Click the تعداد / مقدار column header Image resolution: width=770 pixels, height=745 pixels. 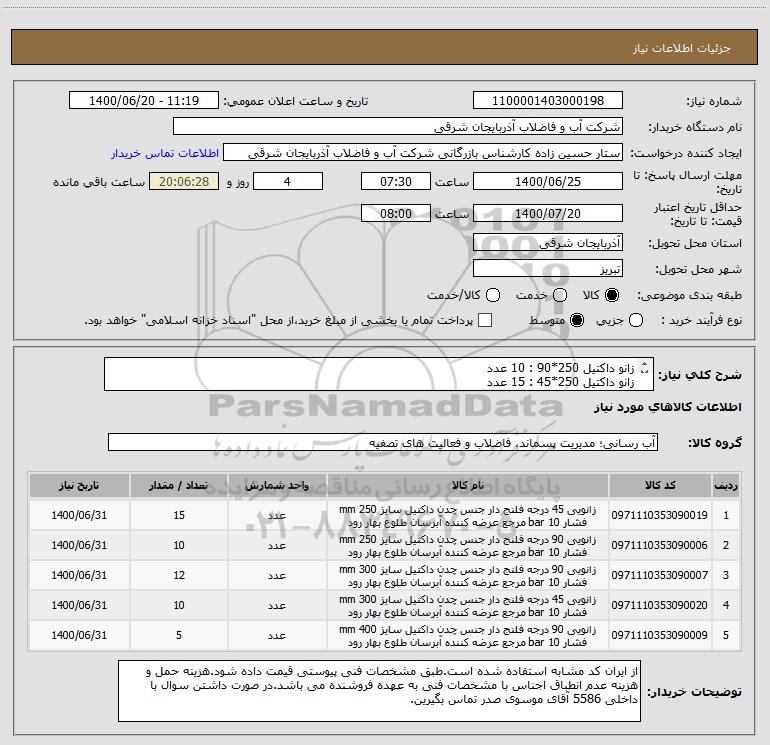pos(179,485)
